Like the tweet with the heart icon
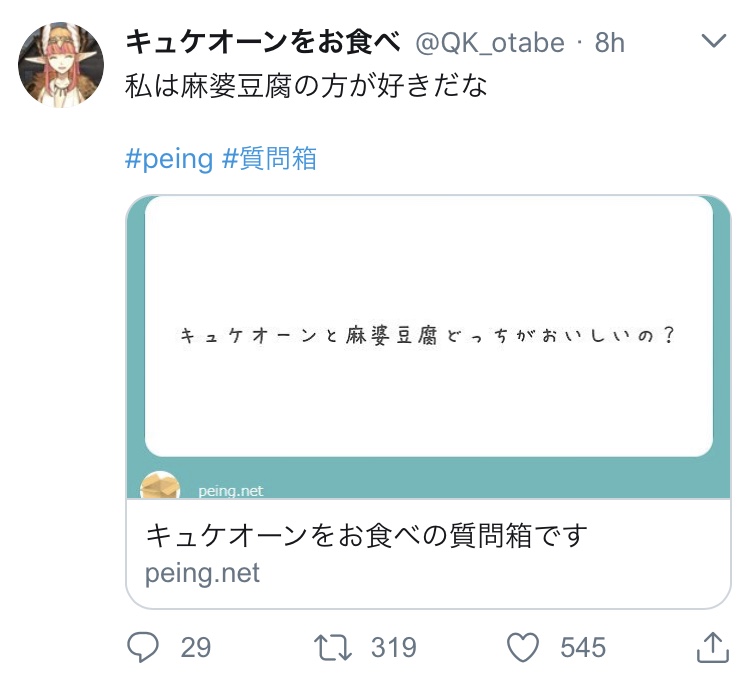Image resolution: width=750 pixels, height=694 pixels. pyautogui.click(x=523, y=648)
